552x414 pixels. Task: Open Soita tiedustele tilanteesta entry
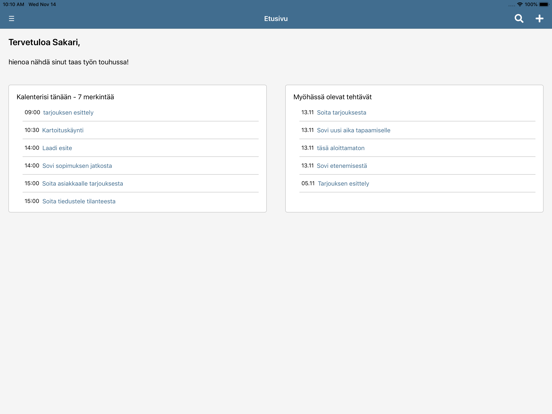pyautogui.click(x=79, y=201)
